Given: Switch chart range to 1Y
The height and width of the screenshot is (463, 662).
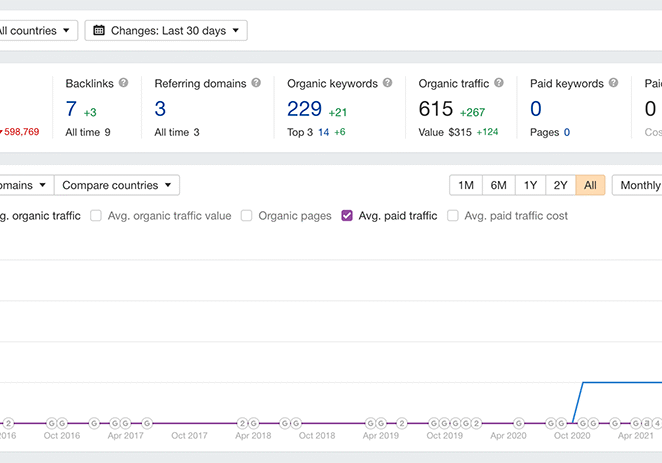Looking at the screenshot, I should (530, 185).
